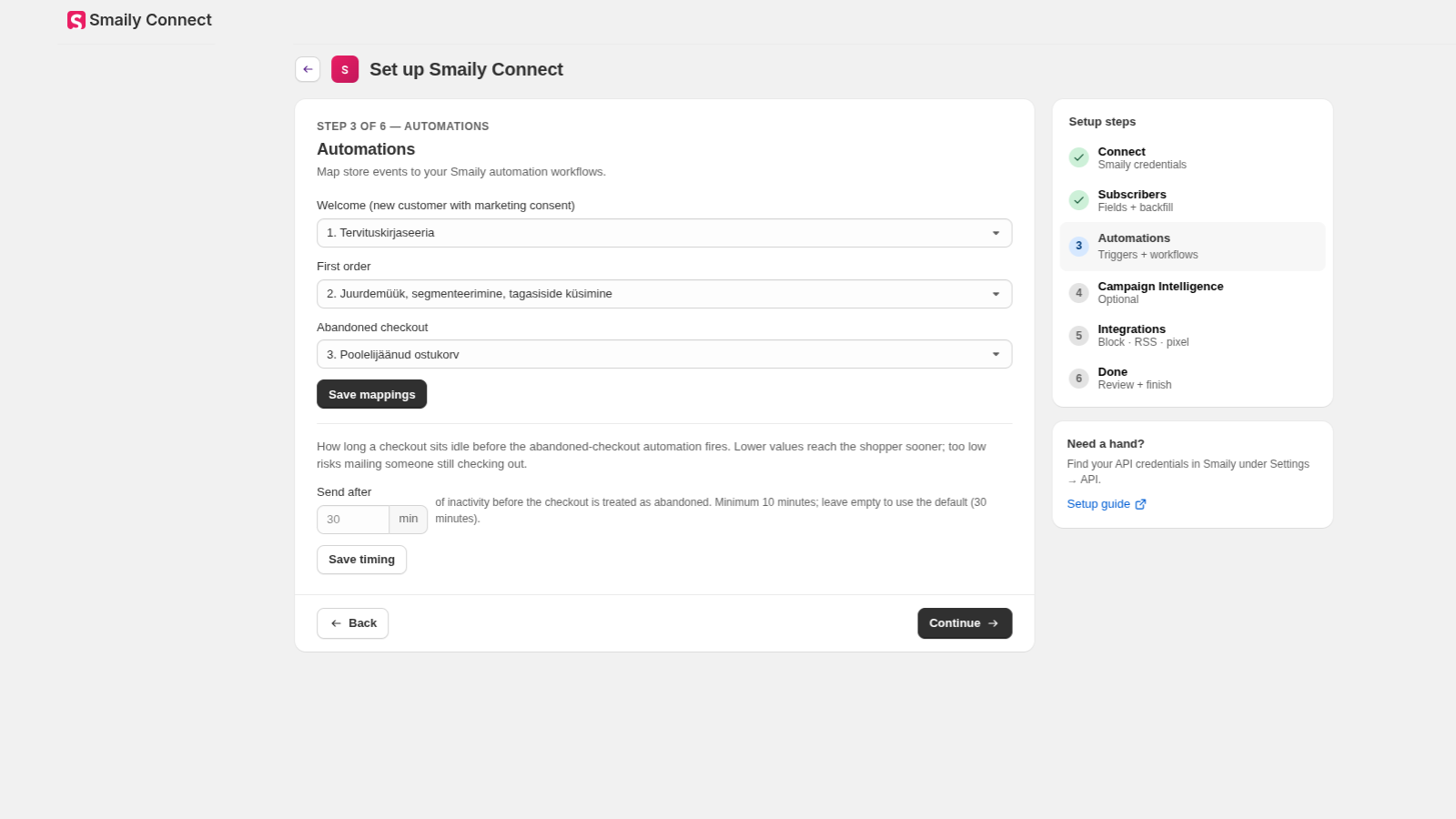Click the Automations section heading
This screenshot has width=1456, height=819.
pos(366,149)
